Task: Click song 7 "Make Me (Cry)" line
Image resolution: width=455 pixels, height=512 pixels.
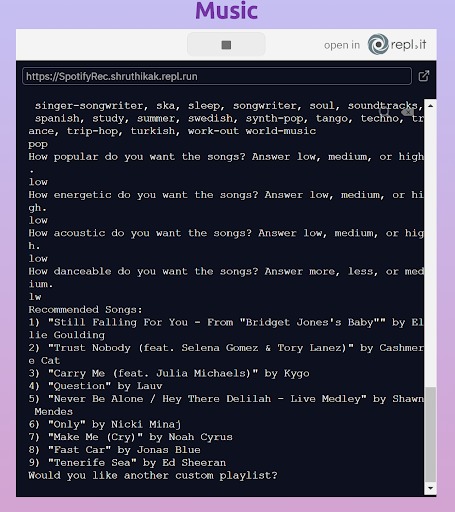Action: [130, 437]
